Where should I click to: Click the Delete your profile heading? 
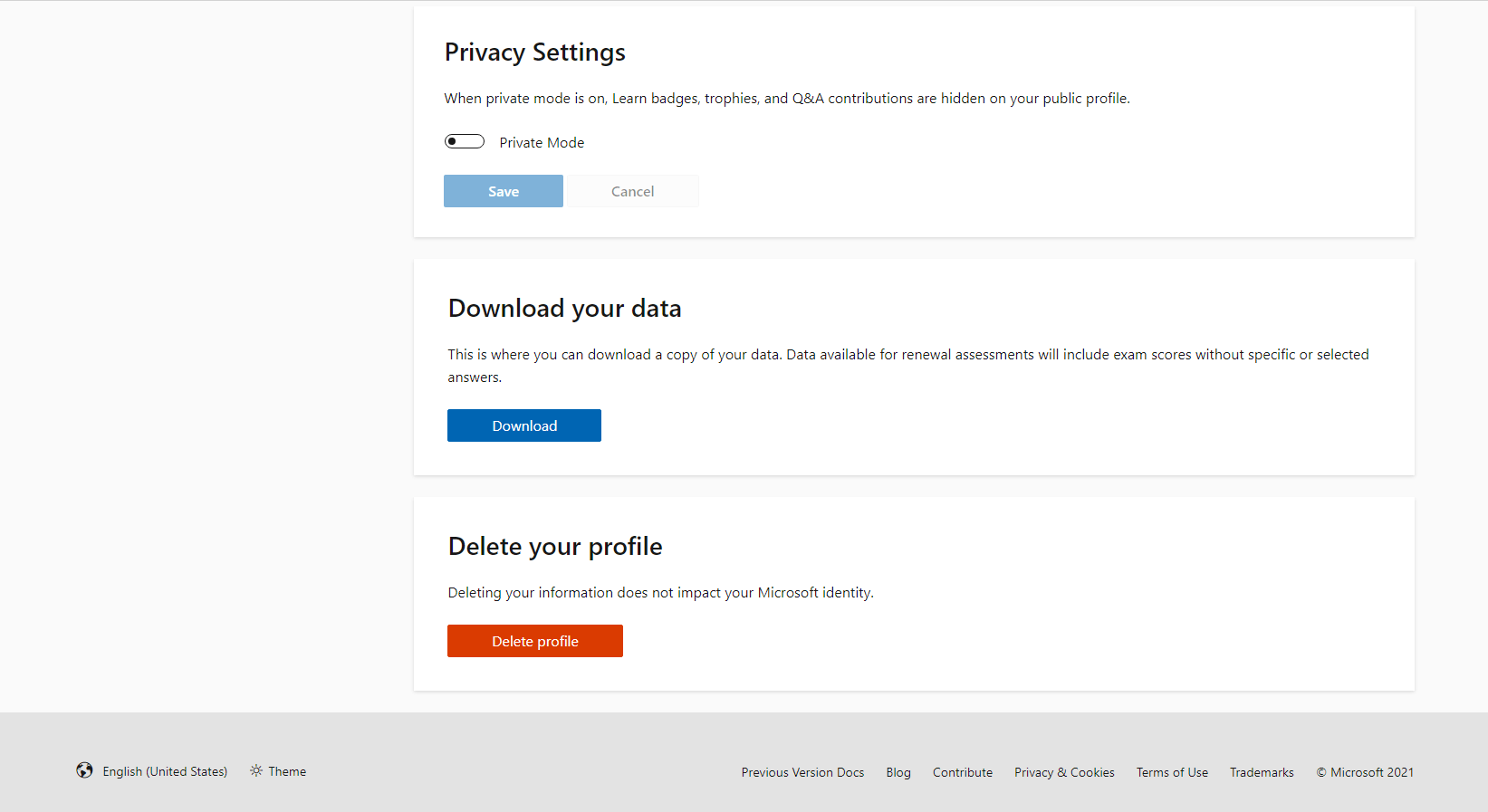[x=555, y=547]
